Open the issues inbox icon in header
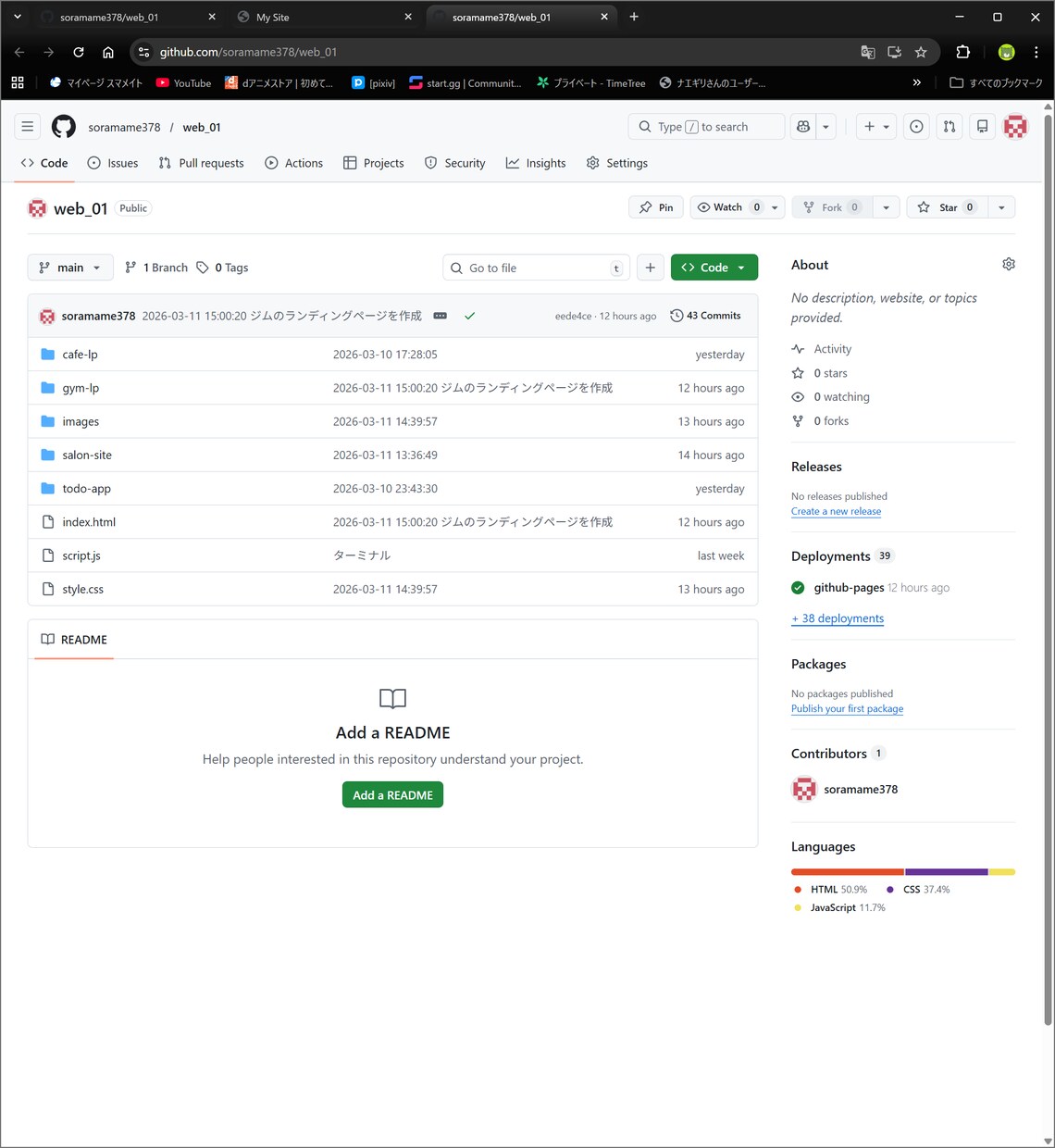1055x1148 pixels. click(916, 127)
